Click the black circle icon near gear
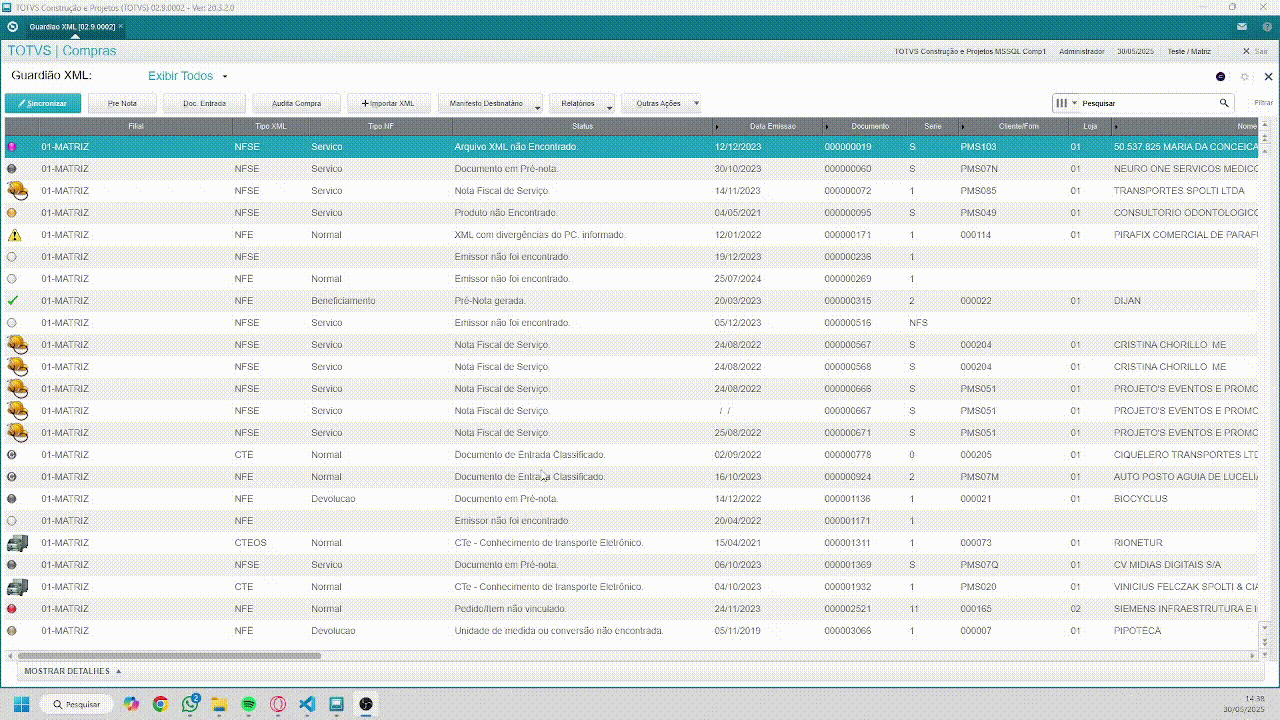Screen dimensions: 1280x720 click(1220, 77)
